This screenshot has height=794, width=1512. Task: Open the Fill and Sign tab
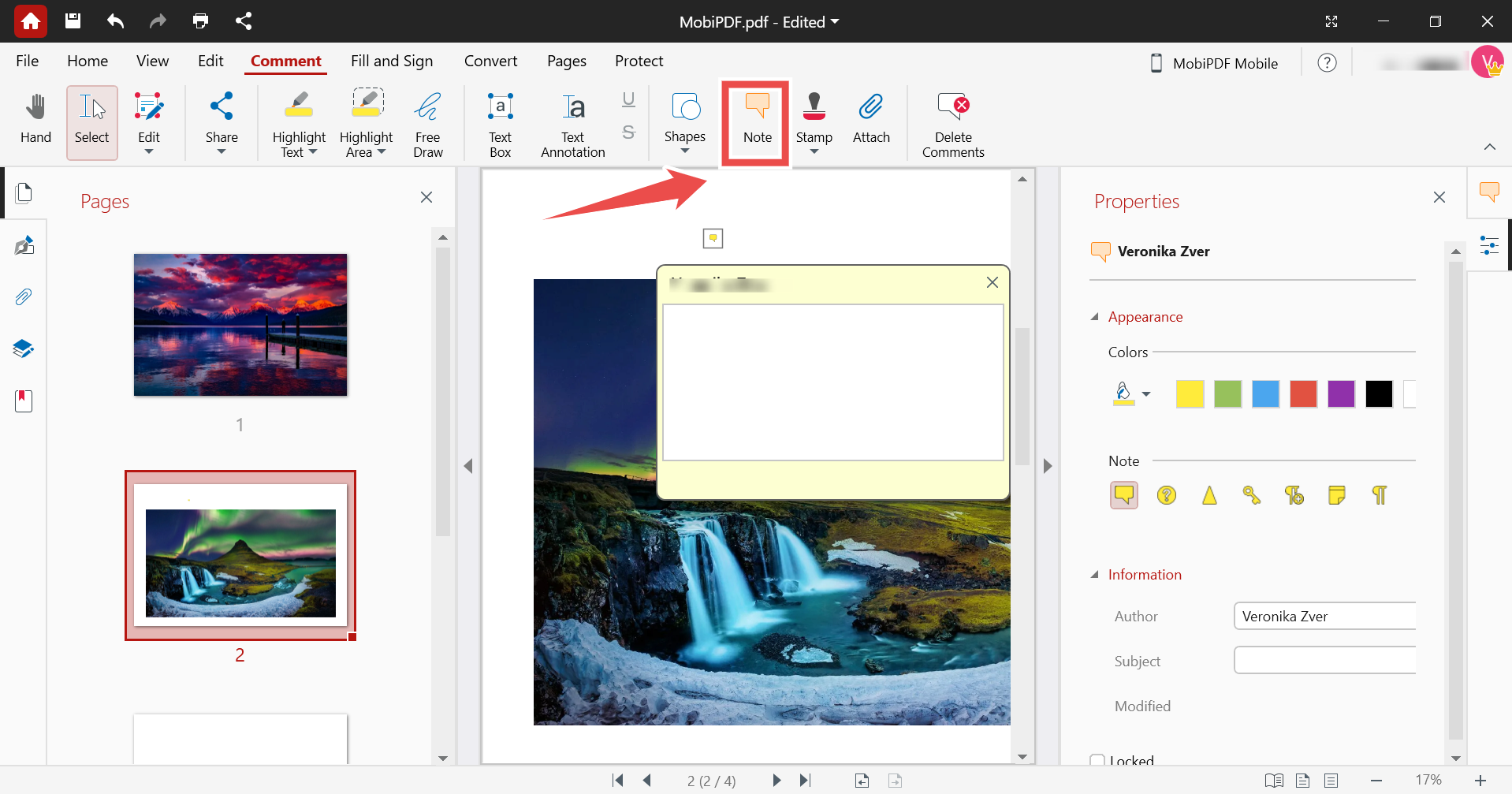click(x=392, y=61)
